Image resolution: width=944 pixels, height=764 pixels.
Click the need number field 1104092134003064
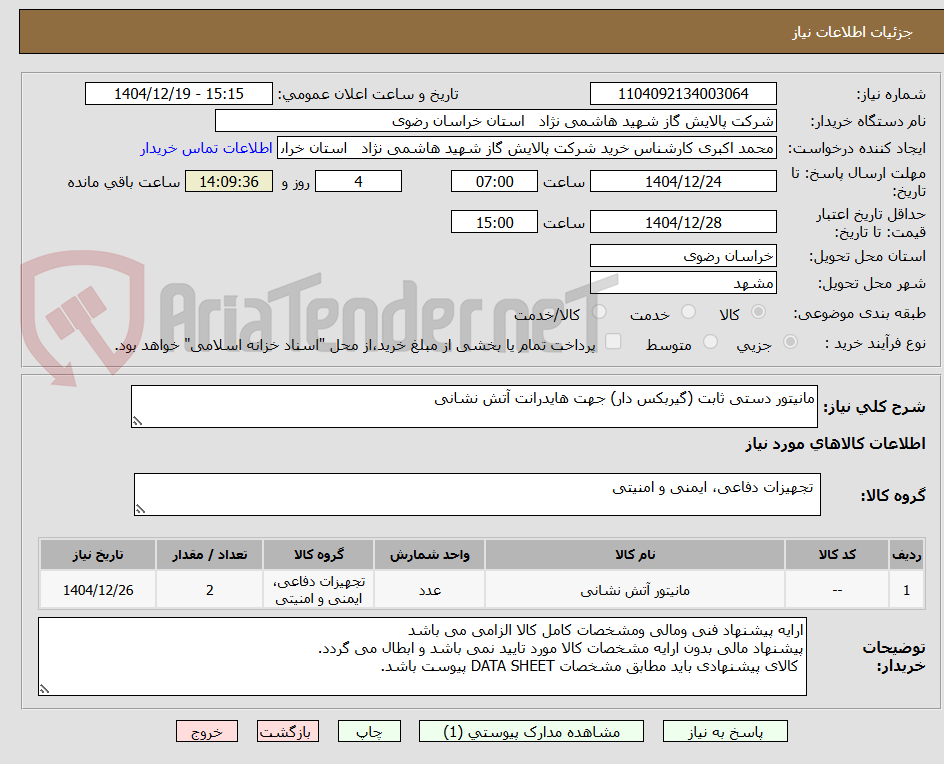[683, 94]
